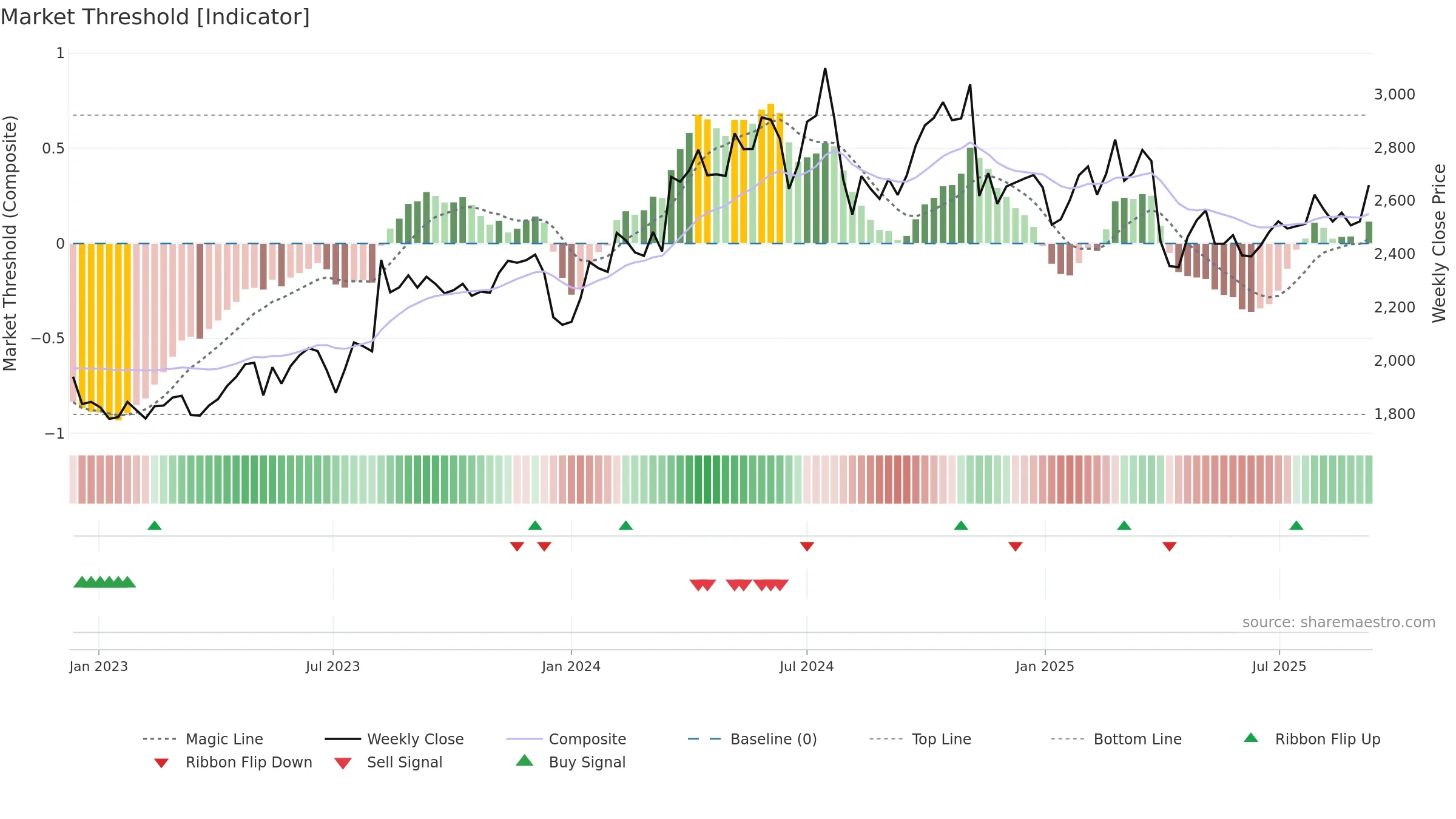Click the 1,800 price axis tick label

click(x=1395, y=414)
